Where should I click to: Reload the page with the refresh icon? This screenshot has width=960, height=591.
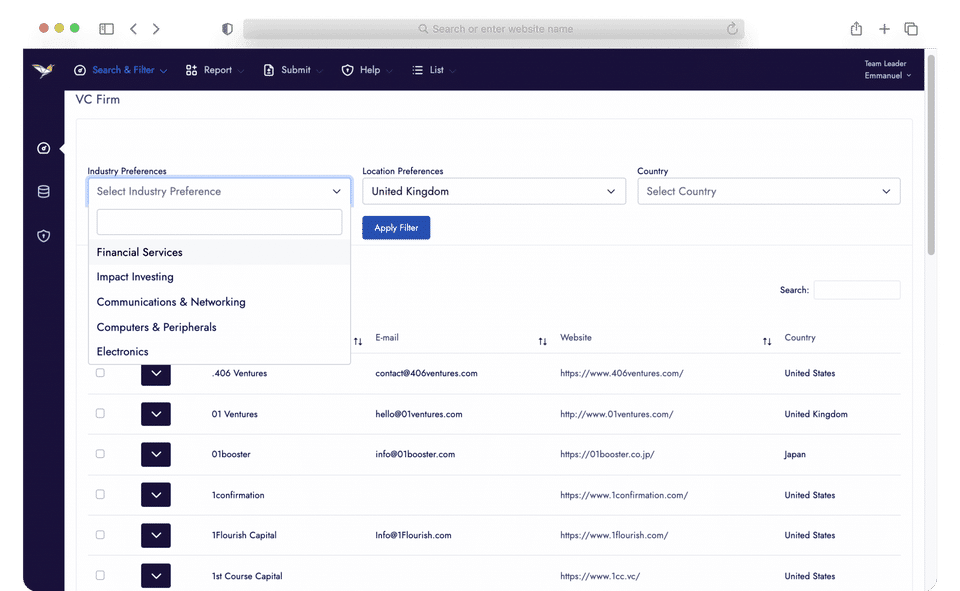pos(732,29)
